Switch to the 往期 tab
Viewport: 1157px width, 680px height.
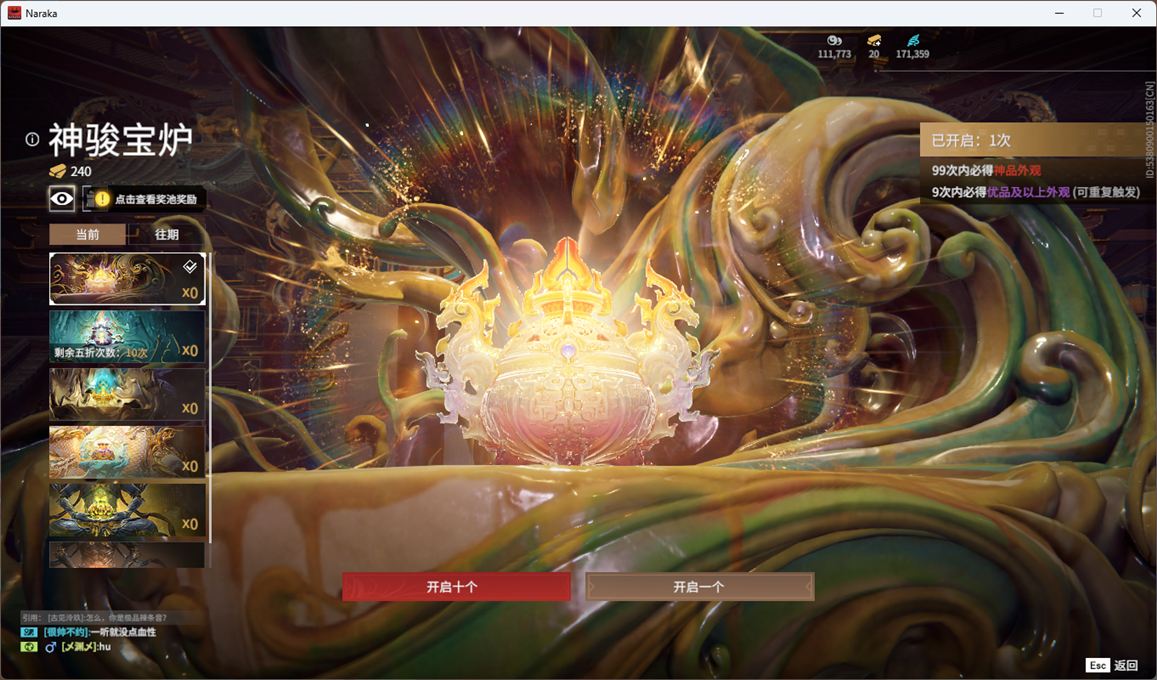(x=167, y=235)
